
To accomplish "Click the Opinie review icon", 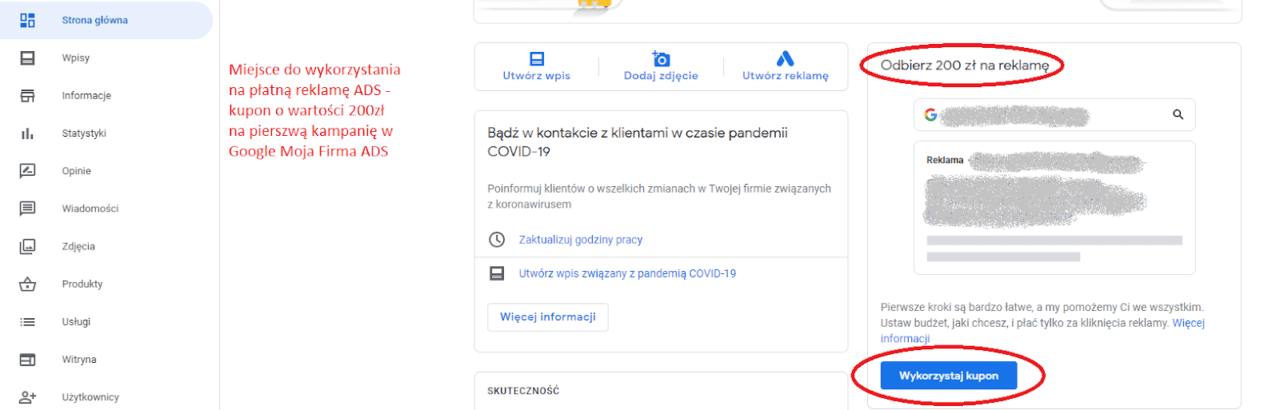I will point(28,170).
